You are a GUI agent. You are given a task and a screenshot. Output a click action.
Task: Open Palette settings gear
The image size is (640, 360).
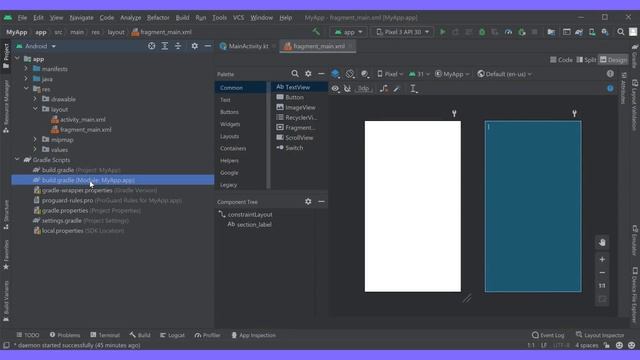pos(308,73)
